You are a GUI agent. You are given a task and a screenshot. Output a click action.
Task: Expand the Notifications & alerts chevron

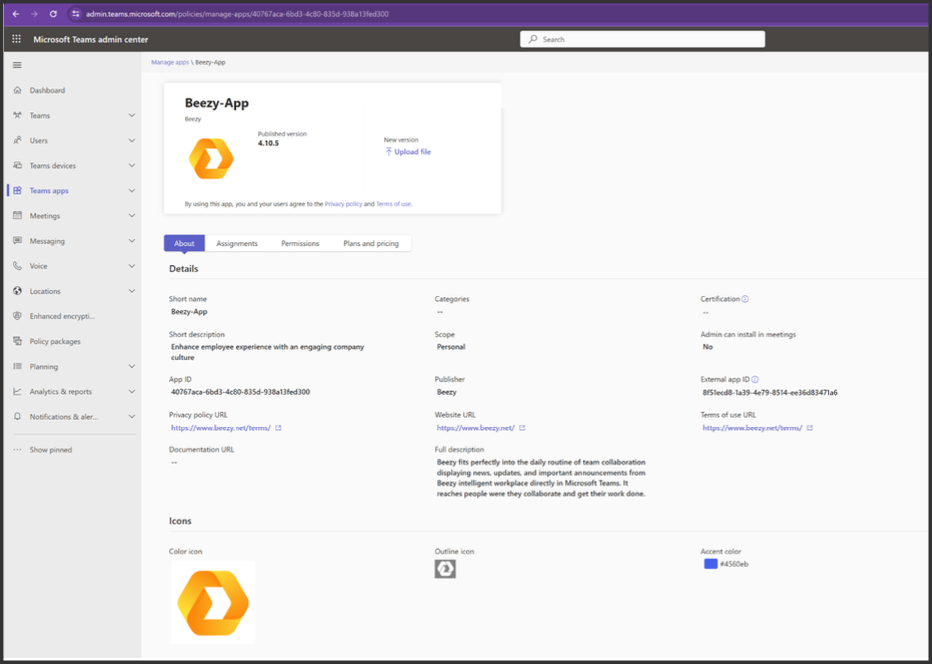pos(132,417)
